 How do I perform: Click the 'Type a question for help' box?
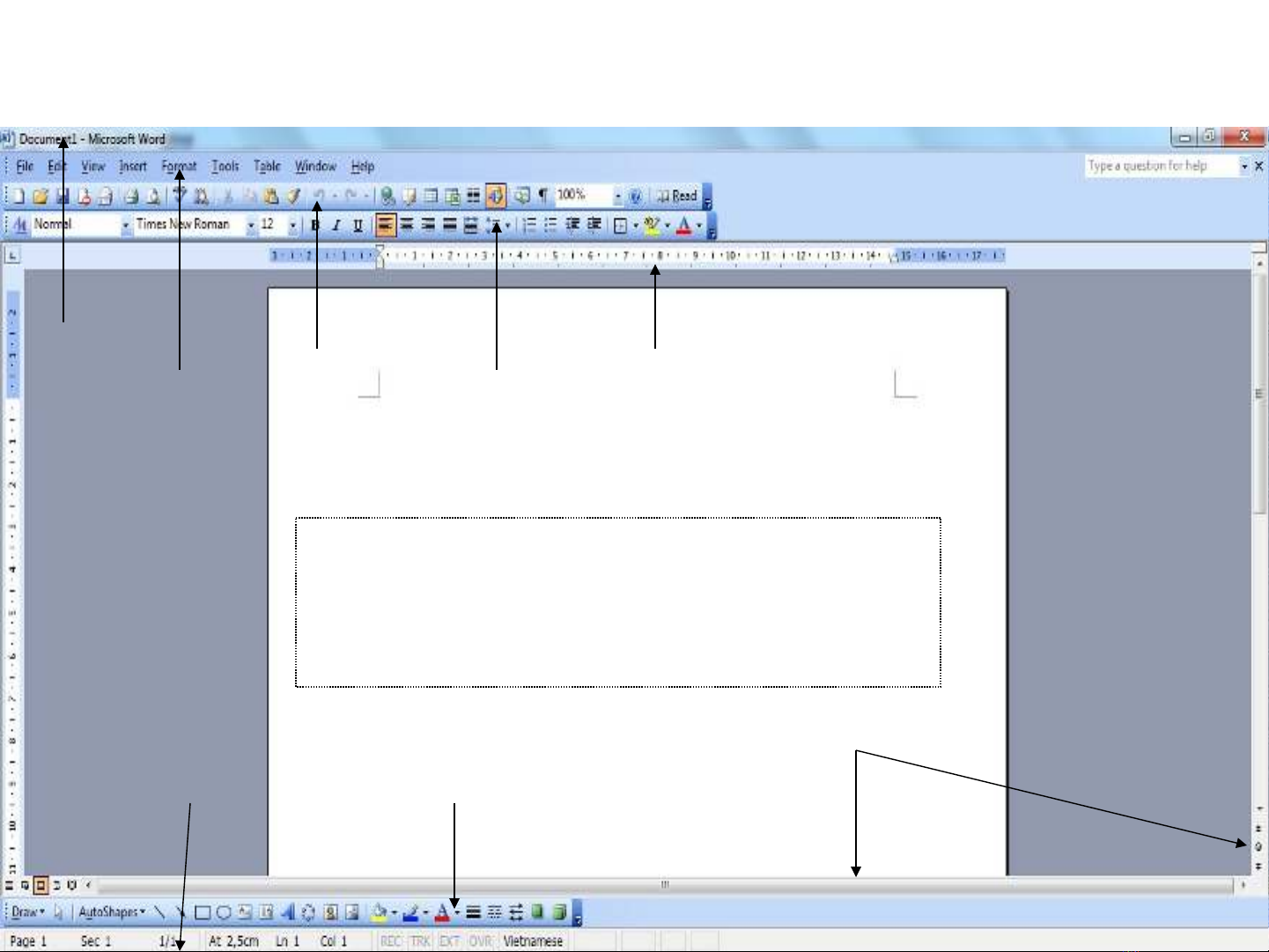pos(1161,166)
